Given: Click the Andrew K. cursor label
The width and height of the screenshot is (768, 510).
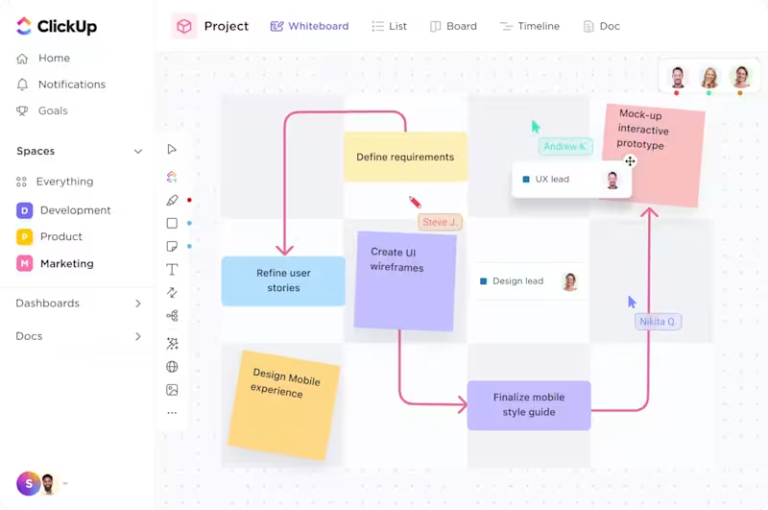Looking at the screenshot, I should [x=566, y=146].
